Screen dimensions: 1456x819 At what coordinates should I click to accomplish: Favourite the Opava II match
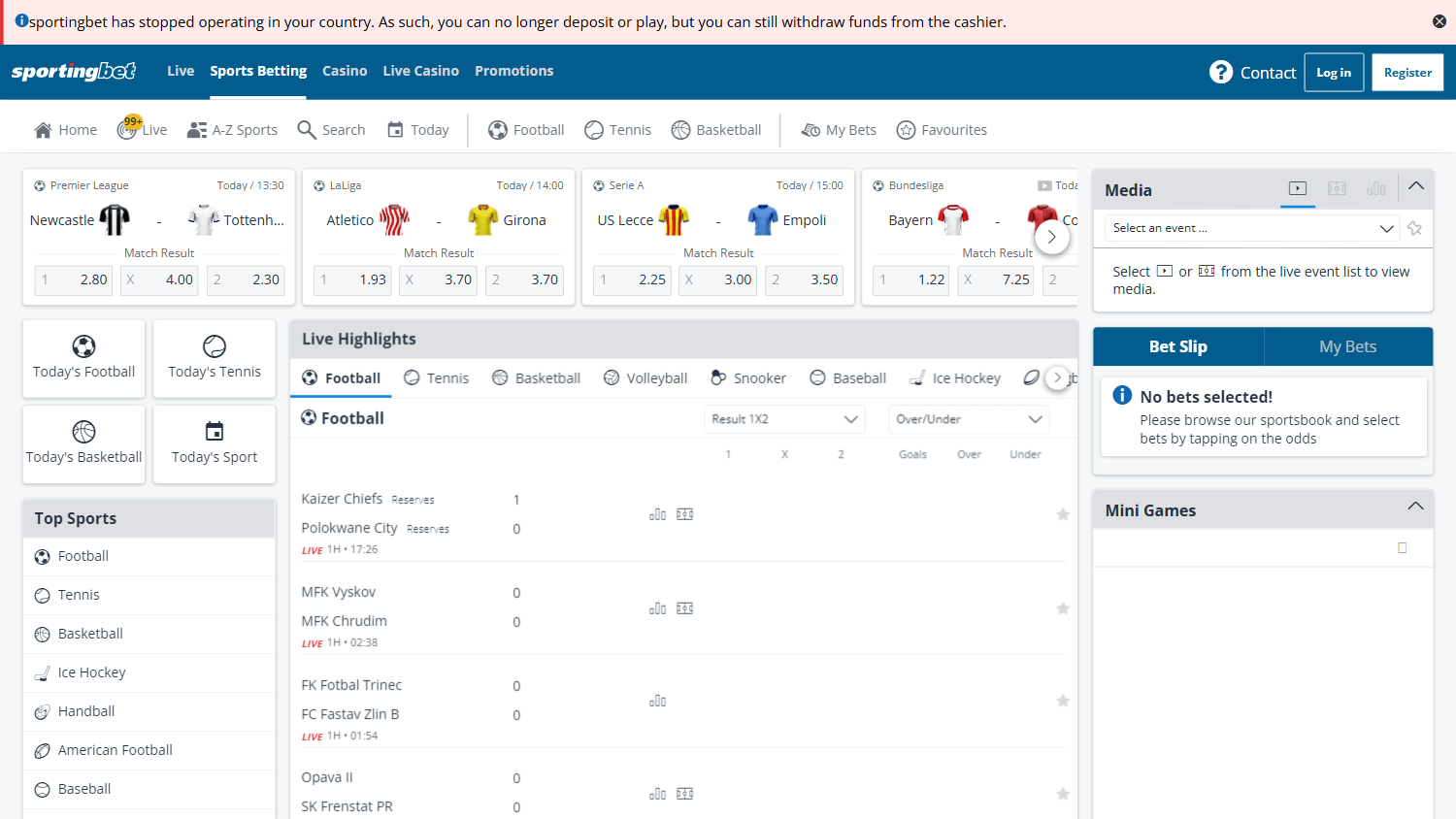point(1063,794)
